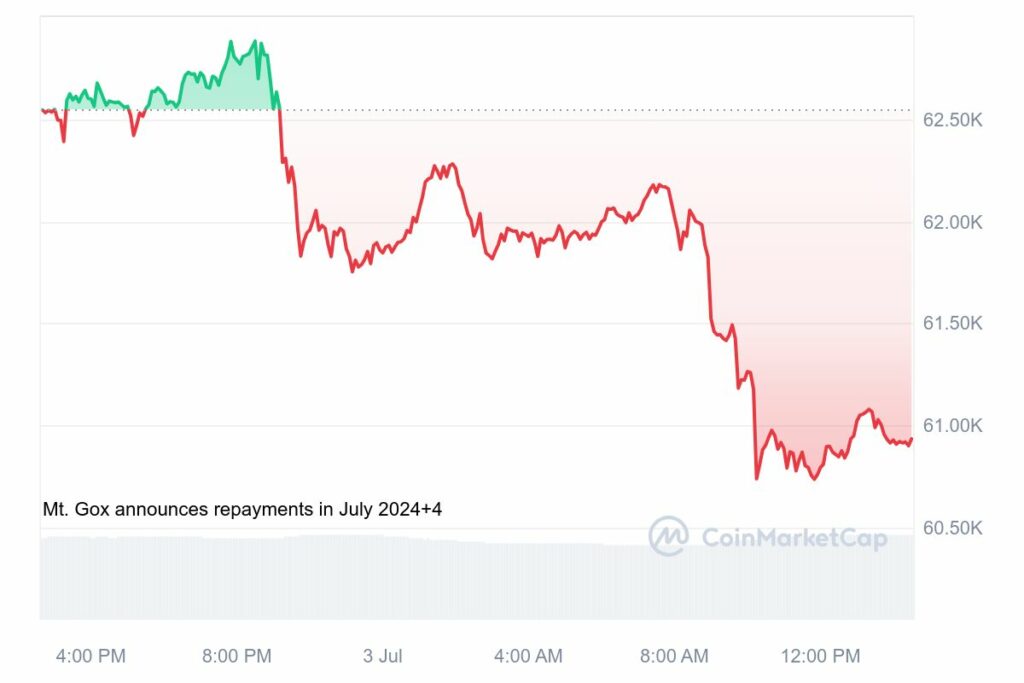Click the highest green peak of the price line
This screenshot has height=683, width=1024.
230,42
